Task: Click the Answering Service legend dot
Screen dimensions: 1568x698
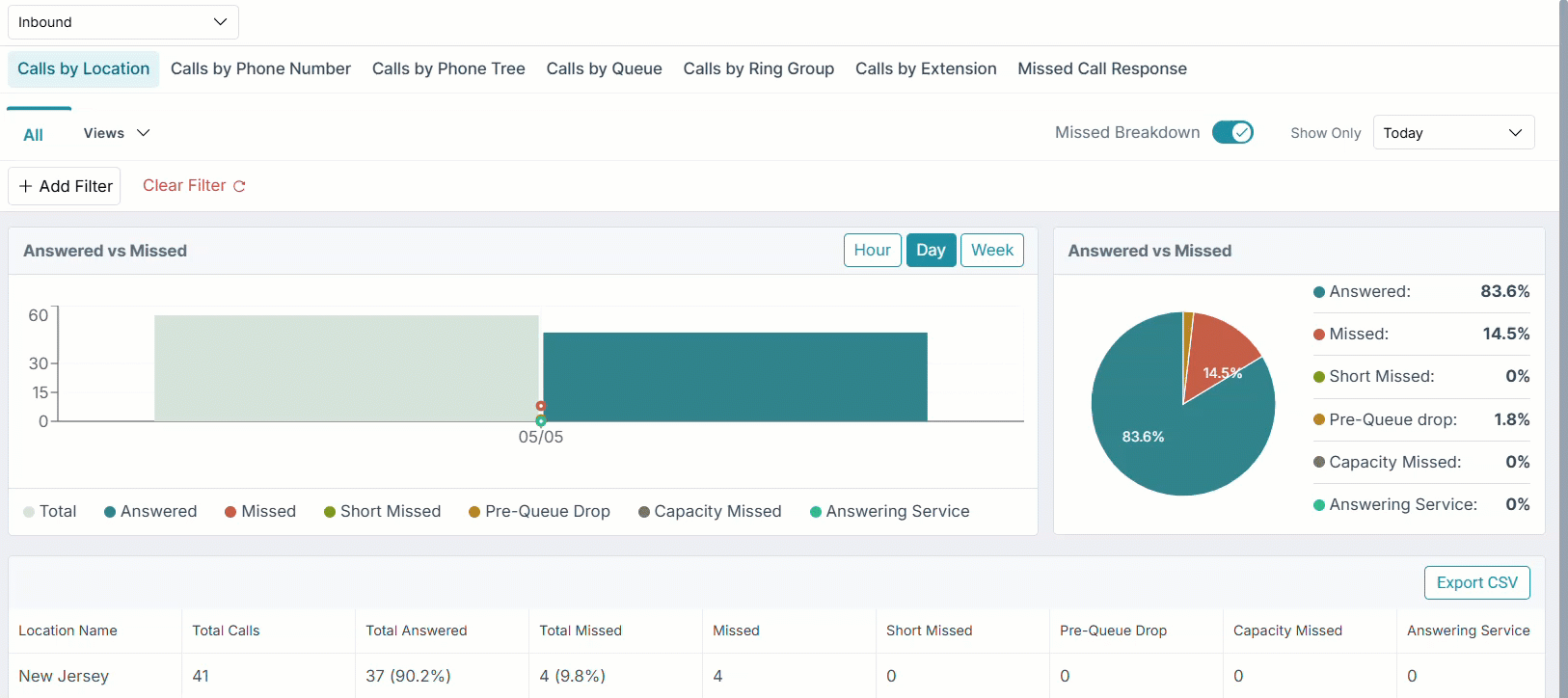Action: pyautogui.click(x=816, y=512)
